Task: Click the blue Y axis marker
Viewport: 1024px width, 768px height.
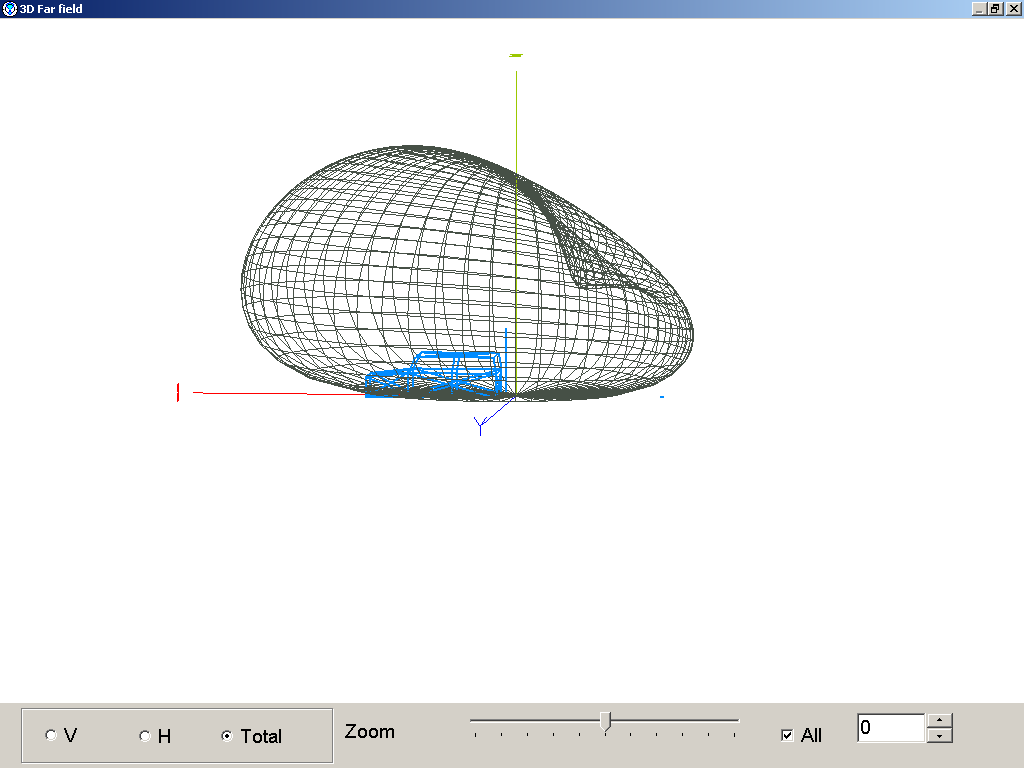Action: click(480, 427)
